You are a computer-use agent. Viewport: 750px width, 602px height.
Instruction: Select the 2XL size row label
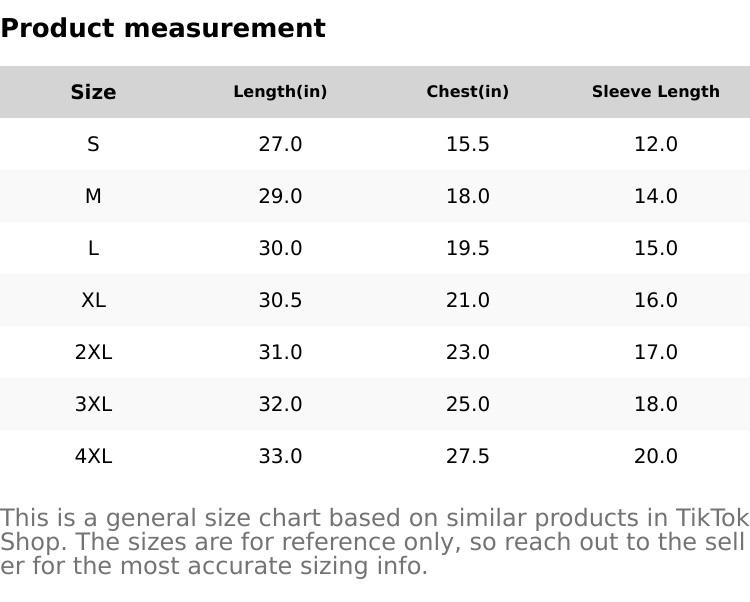(x=93, y=352)
